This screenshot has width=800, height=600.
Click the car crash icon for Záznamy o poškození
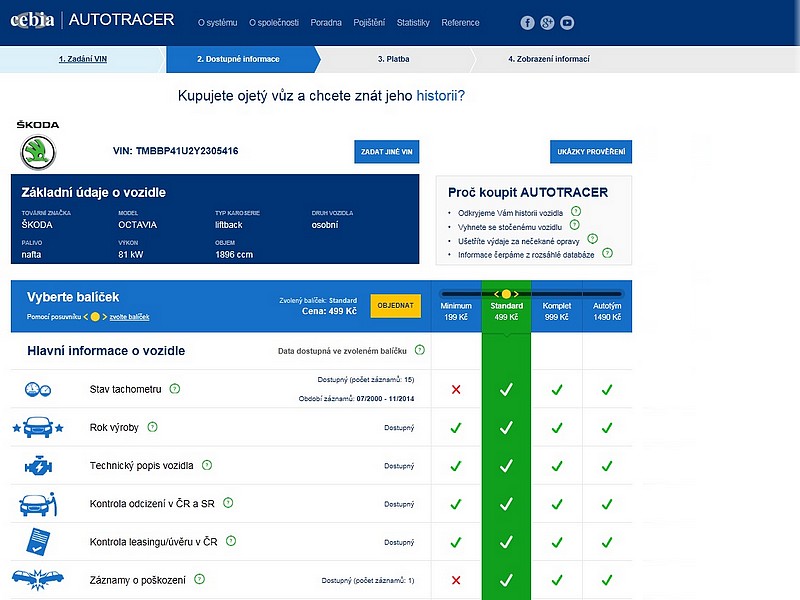(x=38, y=580)
